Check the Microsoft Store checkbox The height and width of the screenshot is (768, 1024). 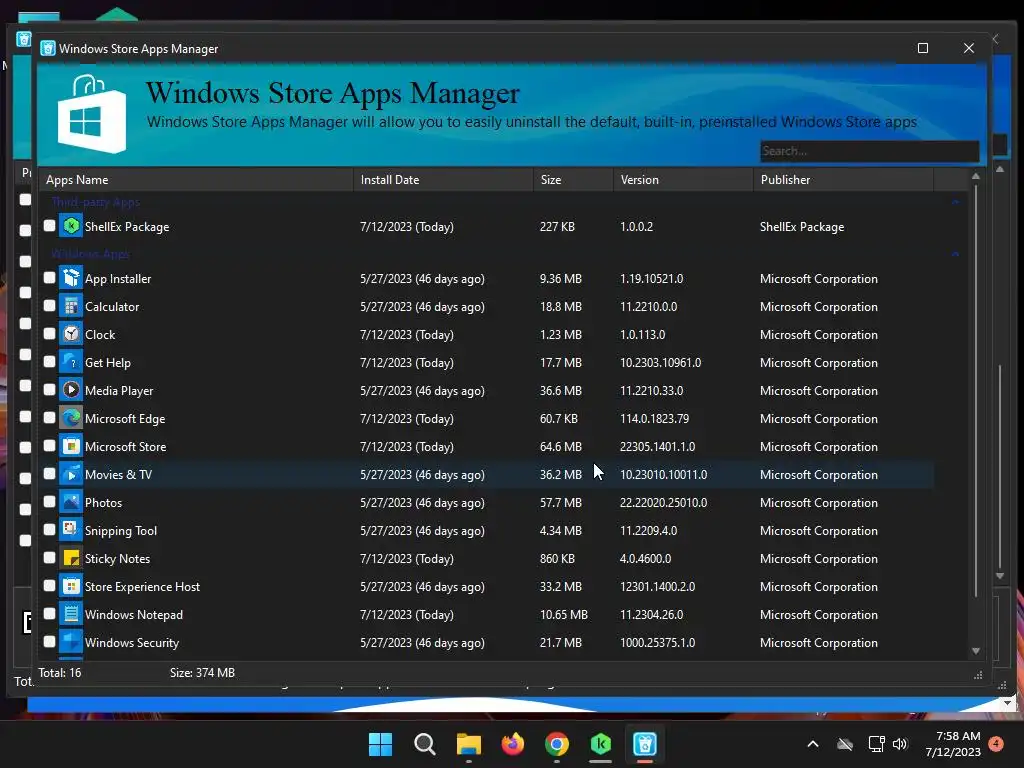tap(49, 446)
